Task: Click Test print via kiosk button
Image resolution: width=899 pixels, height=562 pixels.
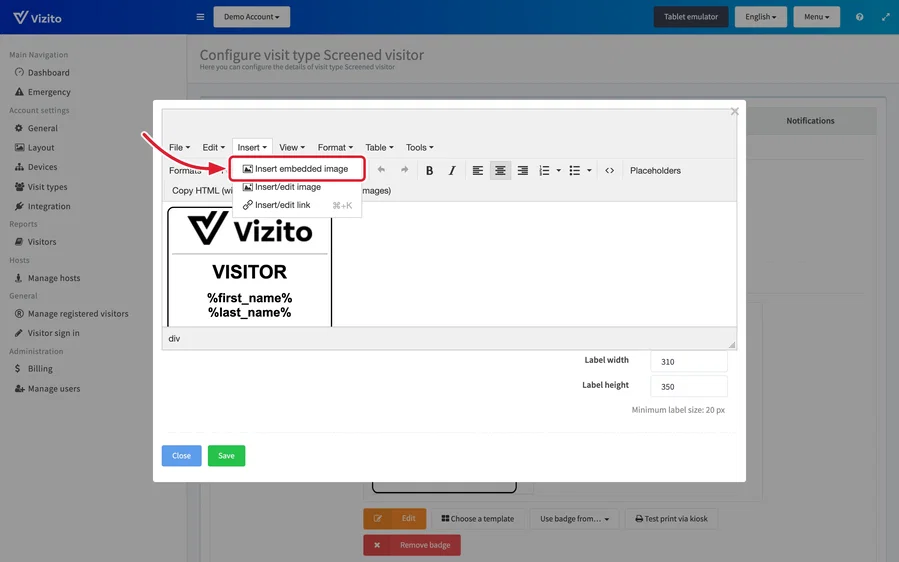Action: point(671,518)
